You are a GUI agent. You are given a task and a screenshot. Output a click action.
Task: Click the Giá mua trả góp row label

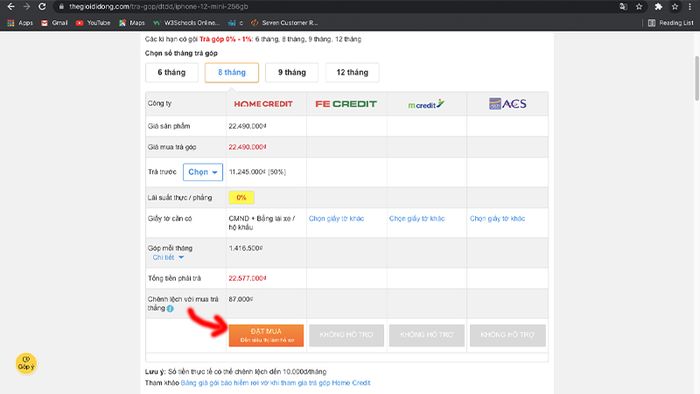click(172, 147)
